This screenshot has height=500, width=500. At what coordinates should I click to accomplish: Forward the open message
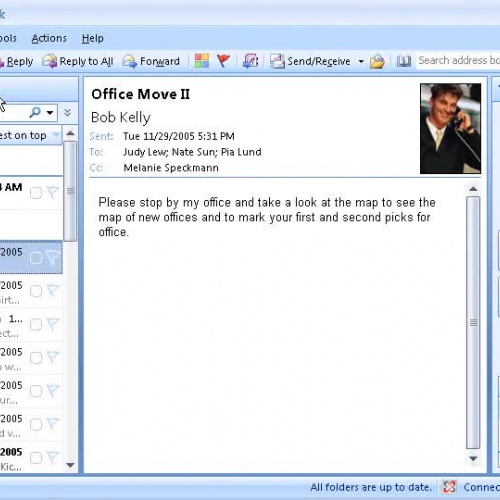(151, 61)
